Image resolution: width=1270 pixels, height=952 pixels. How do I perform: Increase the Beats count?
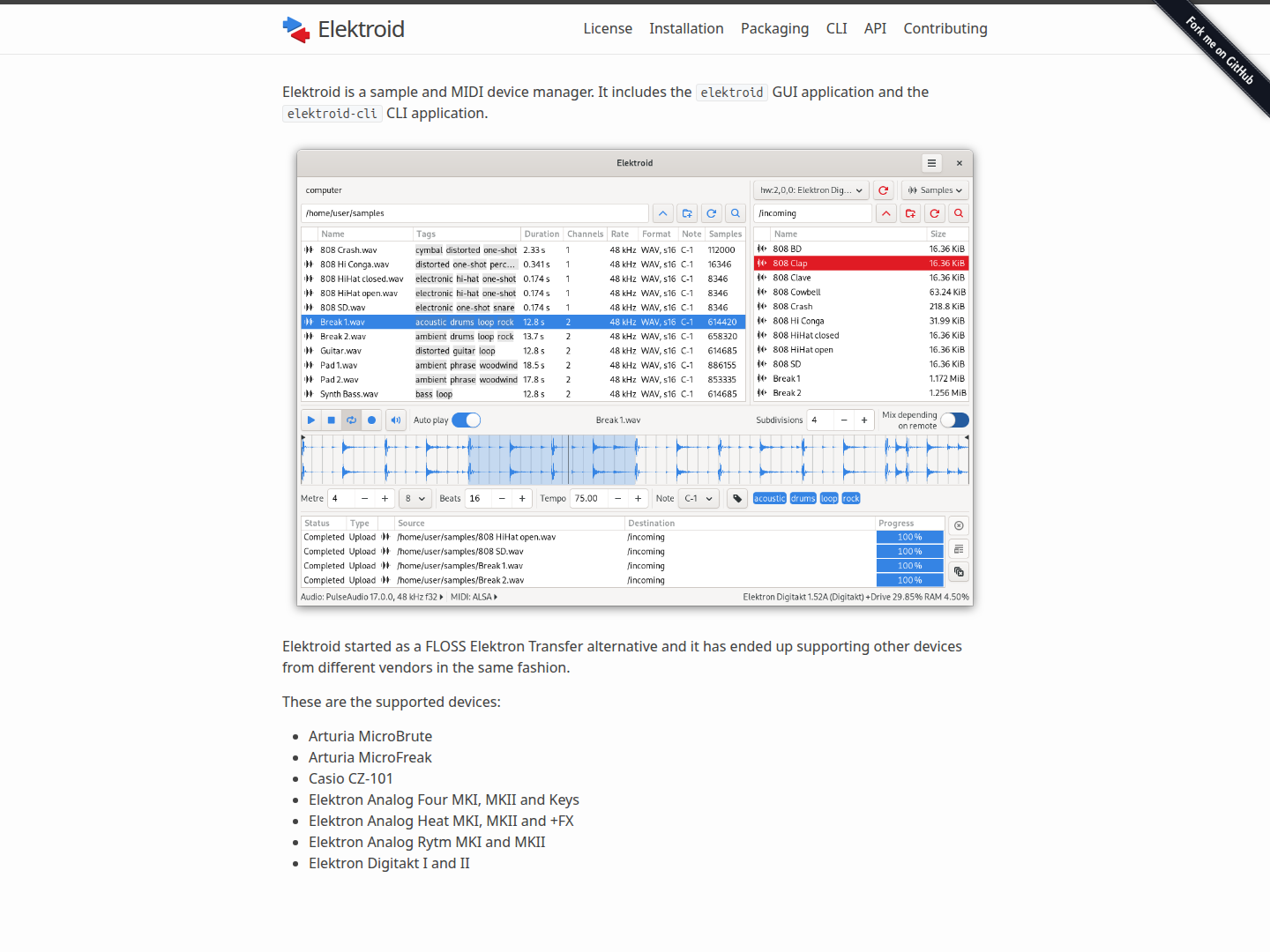pos(522,499)
